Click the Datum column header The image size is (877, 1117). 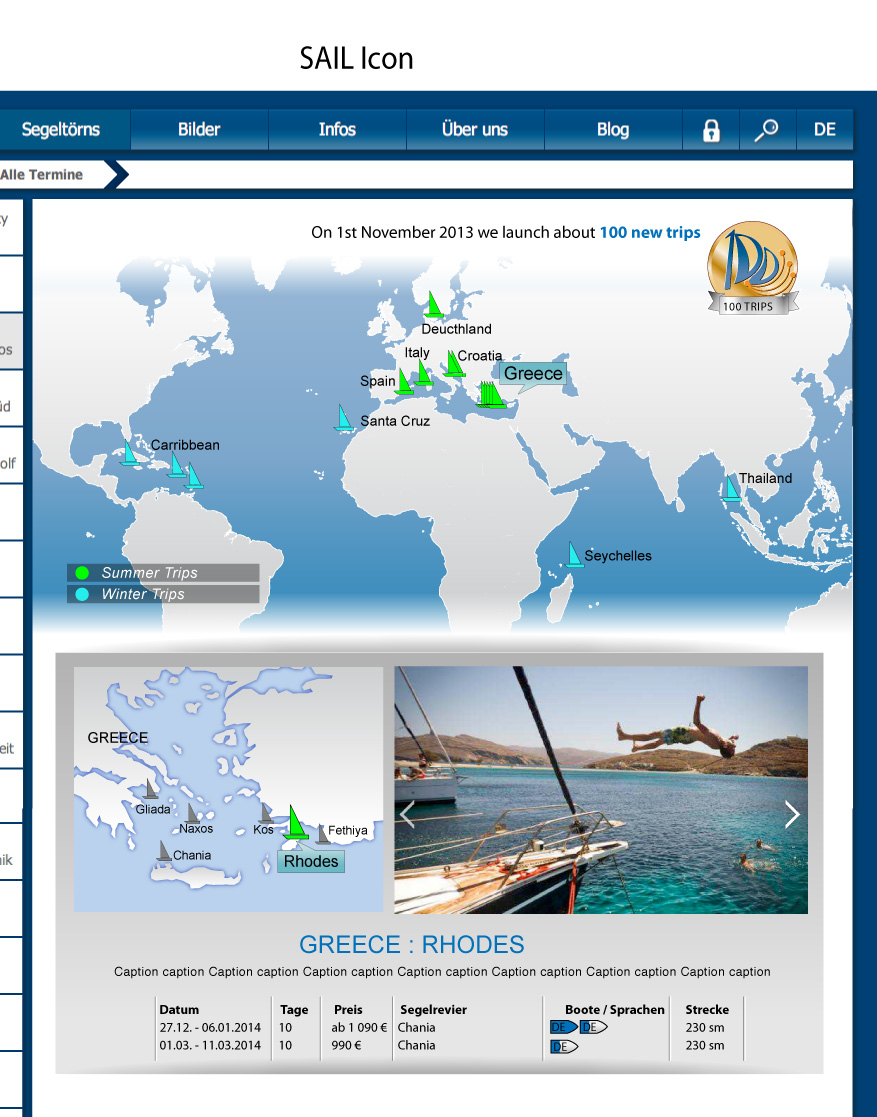tap(180, 1009)
